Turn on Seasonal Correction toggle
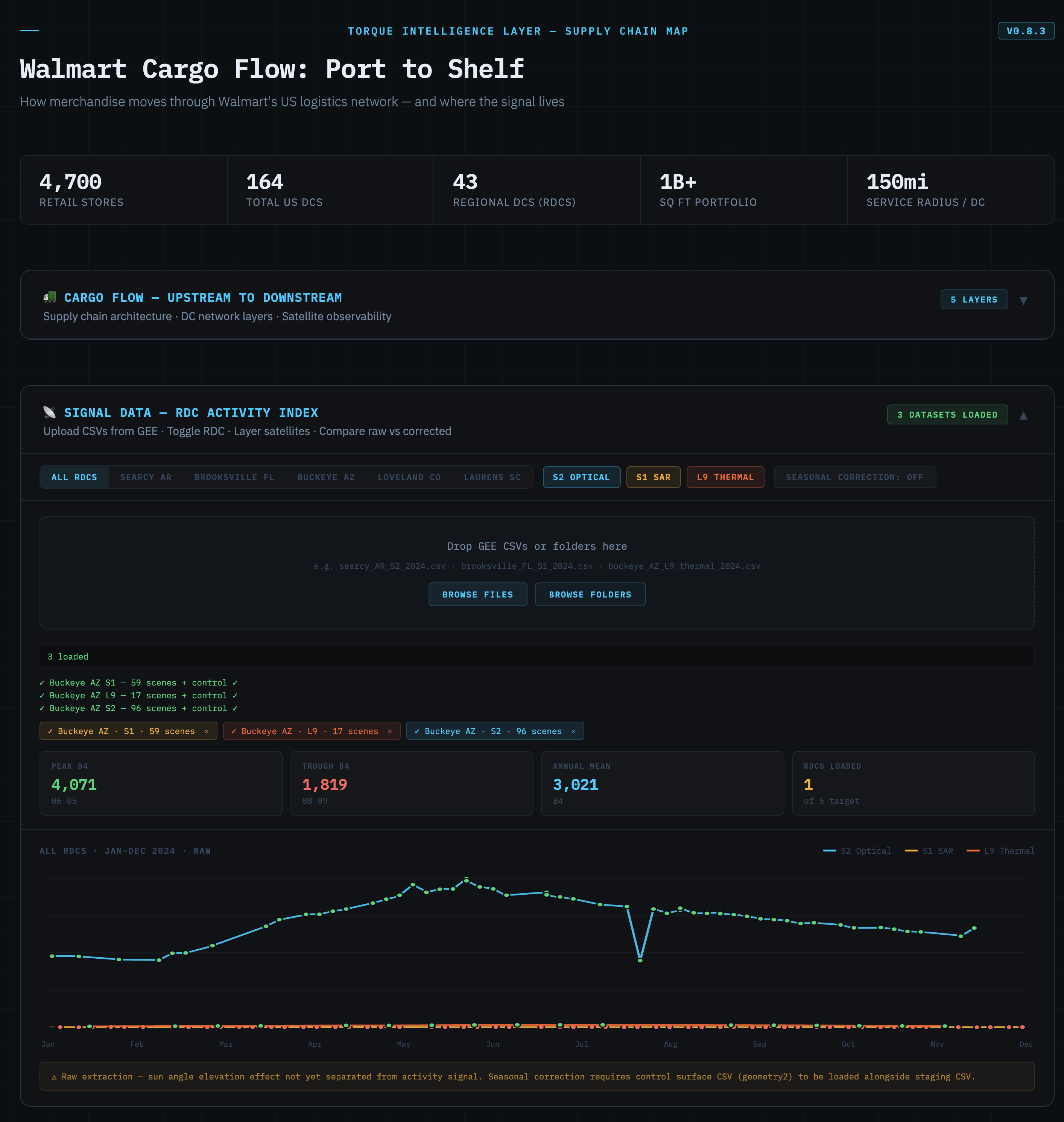 click(854, 477)
